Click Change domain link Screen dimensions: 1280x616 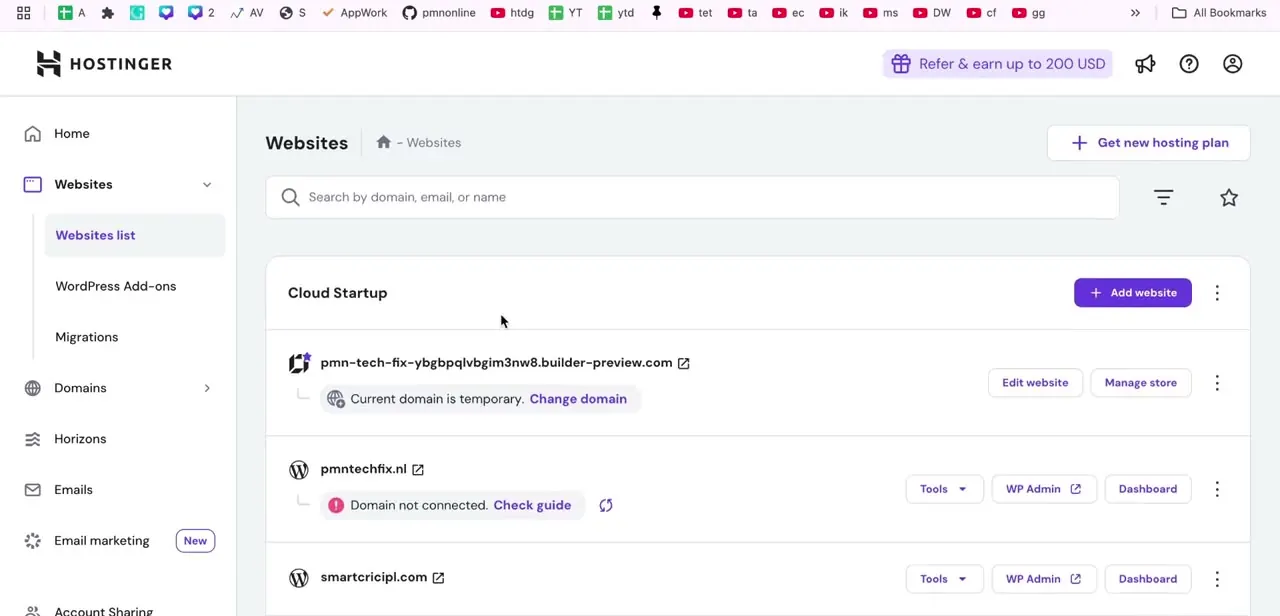[x=578, y=399]
